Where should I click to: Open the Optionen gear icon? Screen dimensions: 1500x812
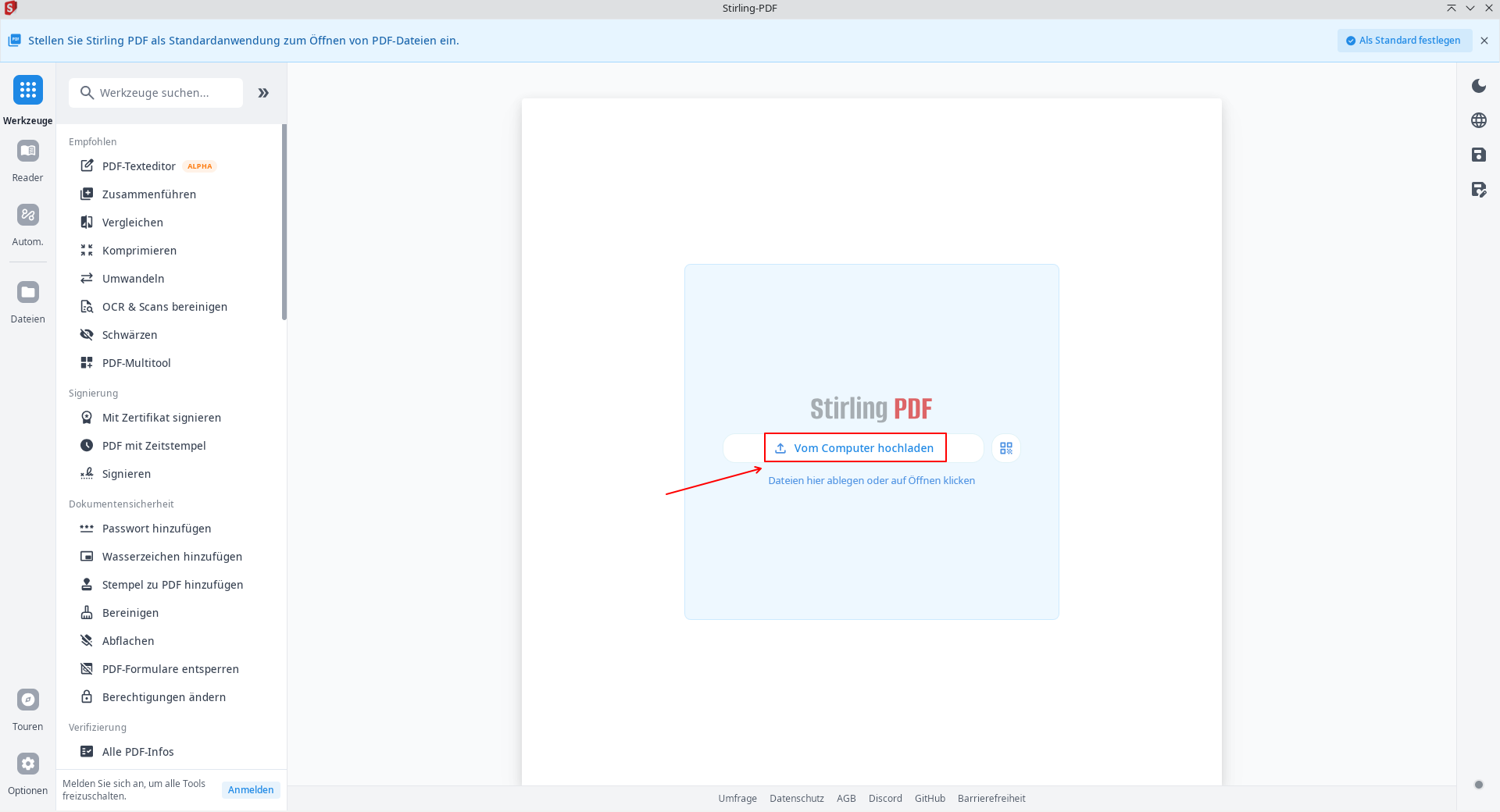28,764
